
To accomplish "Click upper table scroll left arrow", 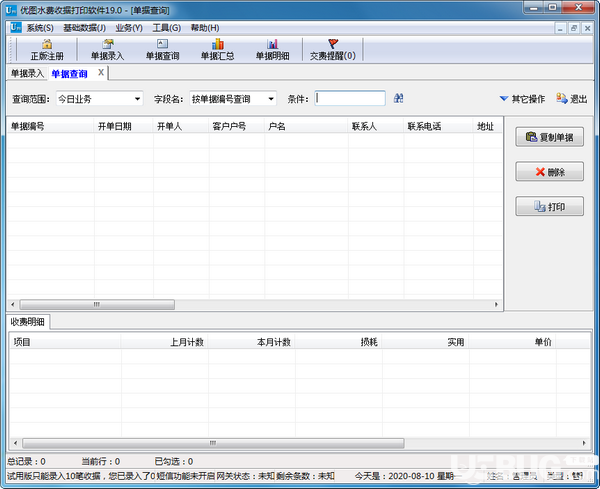I will point(13,305).
